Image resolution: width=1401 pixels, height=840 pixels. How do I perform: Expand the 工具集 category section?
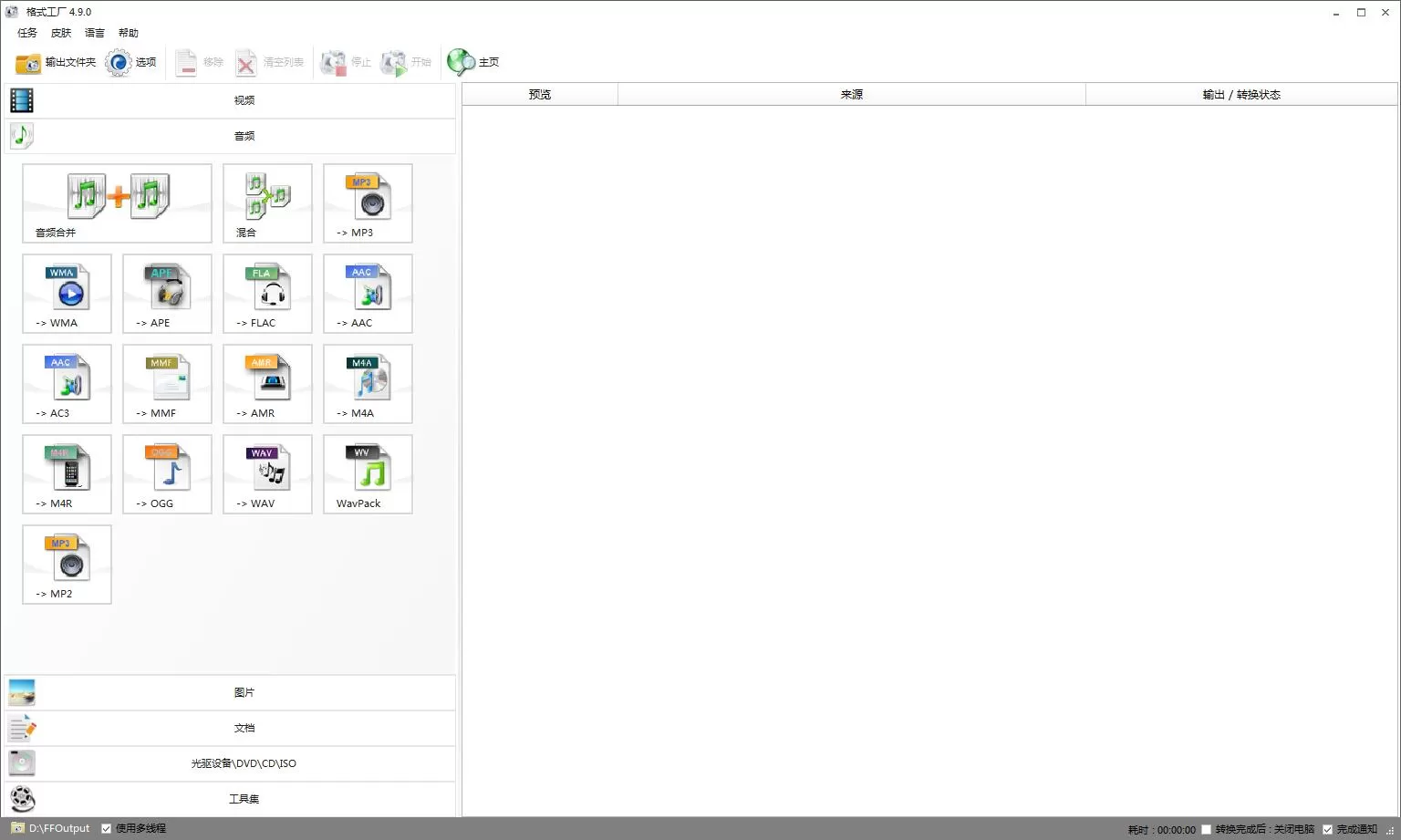[x=230, y=800]
